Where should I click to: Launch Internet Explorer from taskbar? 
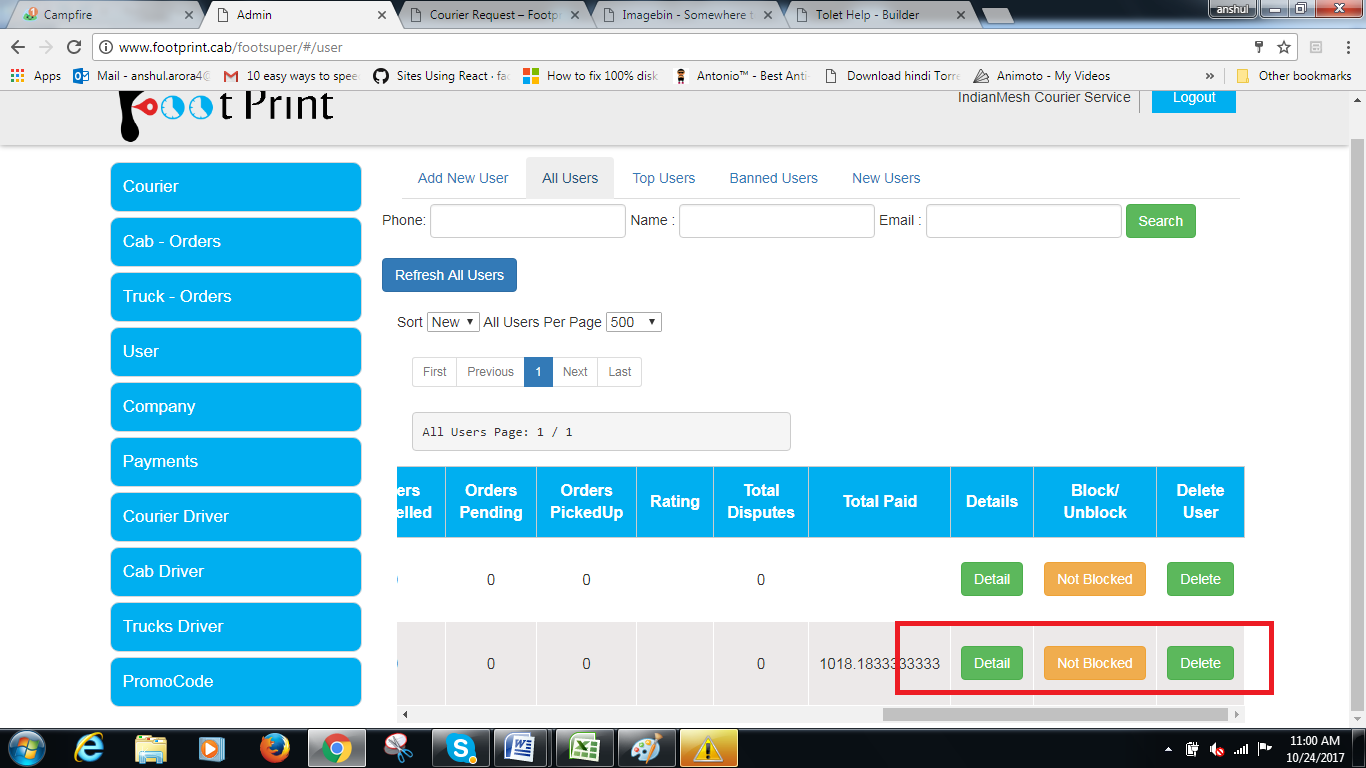click(x=90, y=748)
